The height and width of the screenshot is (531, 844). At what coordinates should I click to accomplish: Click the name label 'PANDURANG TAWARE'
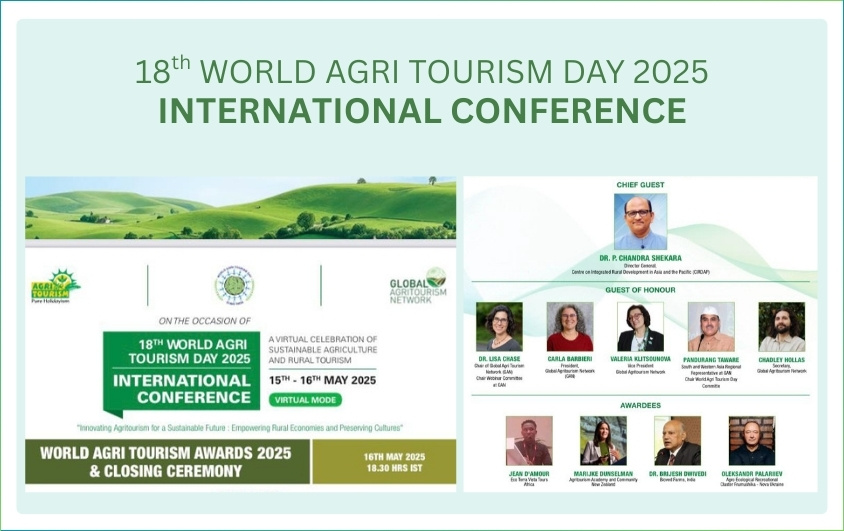pyautogui.click(x=711, y=360)
